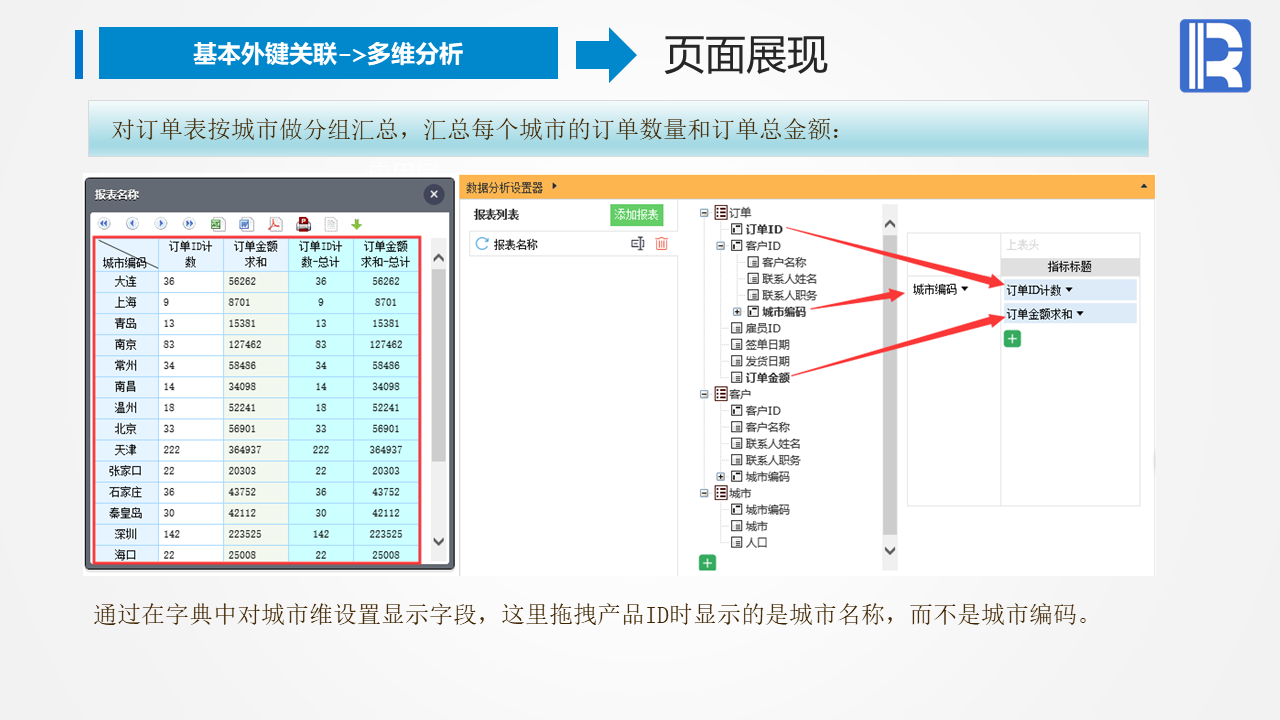Add a new indicator with the green plus
Viewport: 1280px width, 720px height.
(1012, 339)
